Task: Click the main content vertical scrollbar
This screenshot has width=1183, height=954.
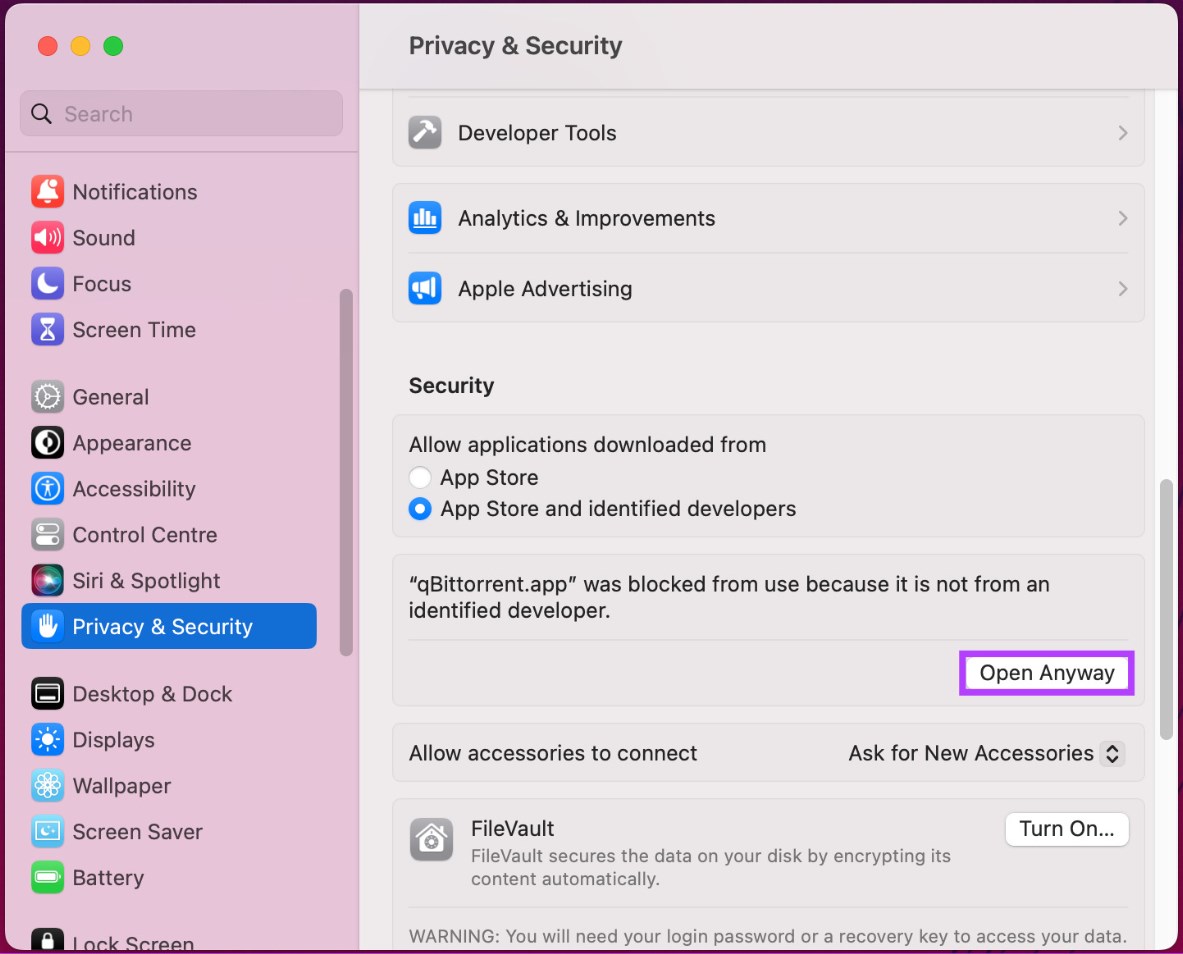Action: 1166,610
